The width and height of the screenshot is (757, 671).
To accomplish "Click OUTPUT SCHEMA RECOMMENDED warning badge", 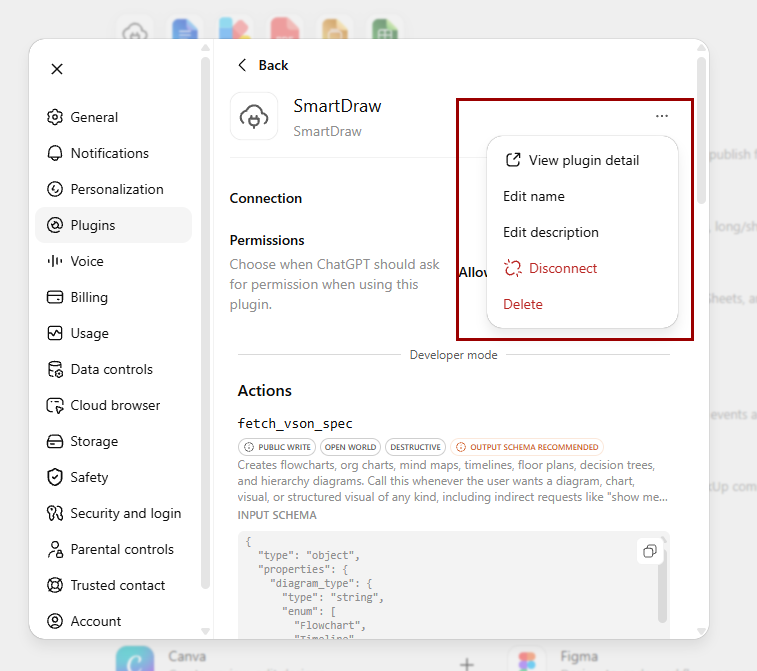I will coord(527,447).
